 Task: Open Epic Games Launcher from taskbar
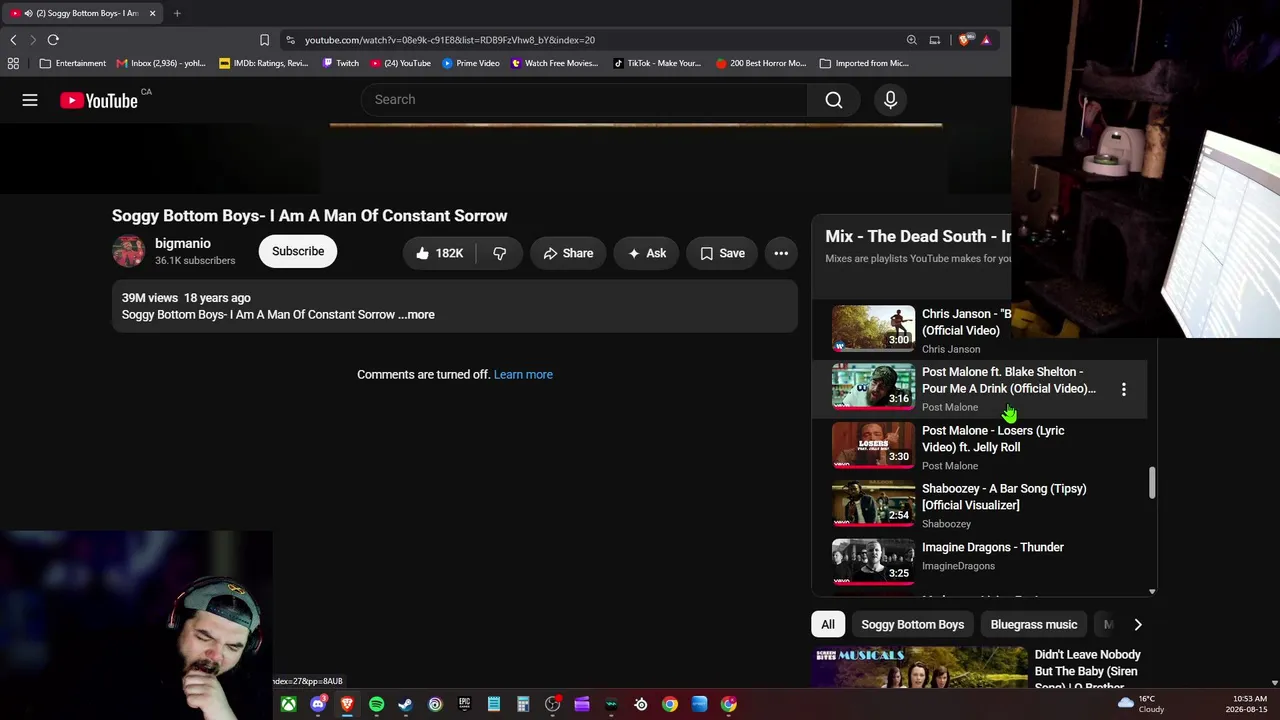coord(464,704)
